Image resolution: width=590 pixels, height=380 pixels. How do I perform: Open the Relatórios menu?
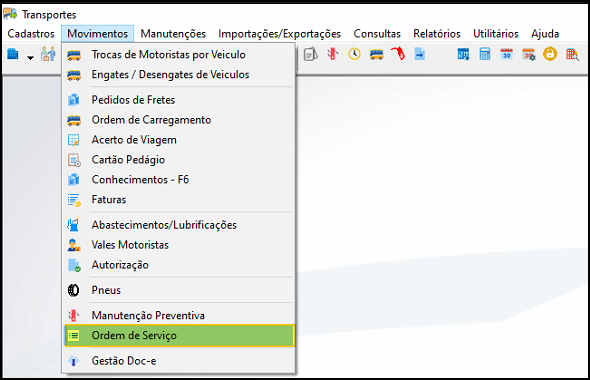pos(436,33)
